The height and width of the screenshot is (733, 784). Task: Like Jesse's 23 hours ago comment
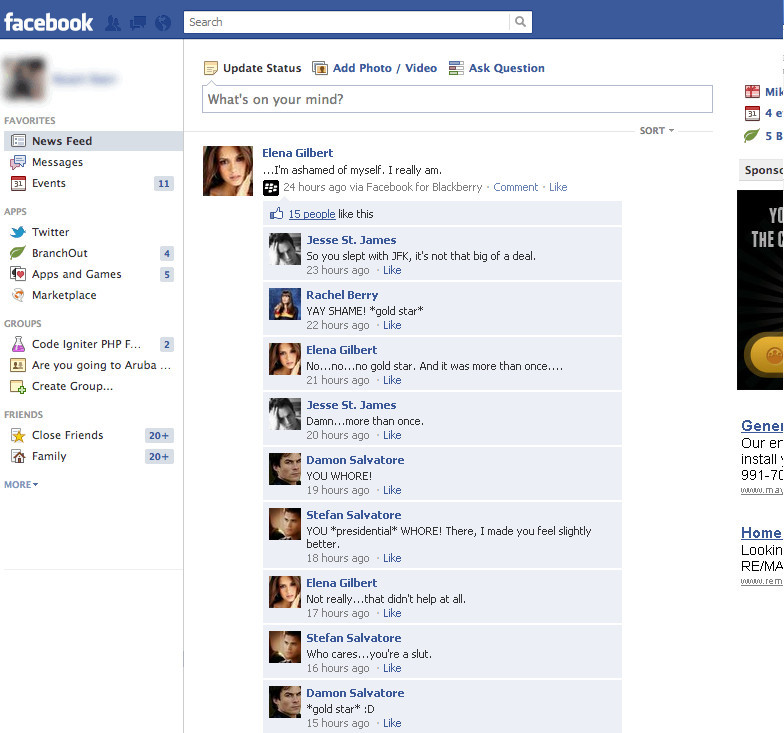click(392, 270)
